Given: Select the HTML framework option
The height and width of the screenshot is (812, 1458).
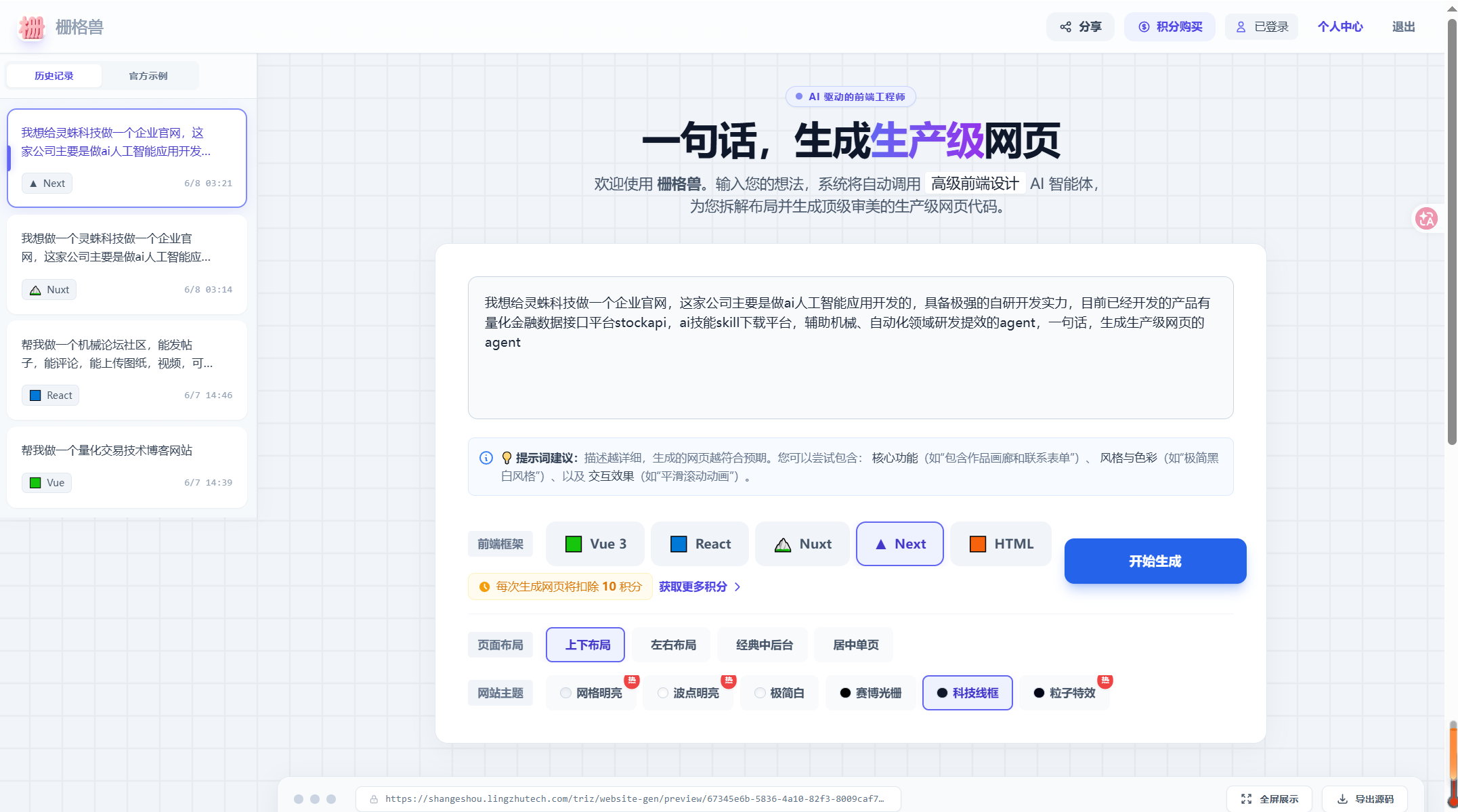Looking at the screenshot, I should [1001, 544].
